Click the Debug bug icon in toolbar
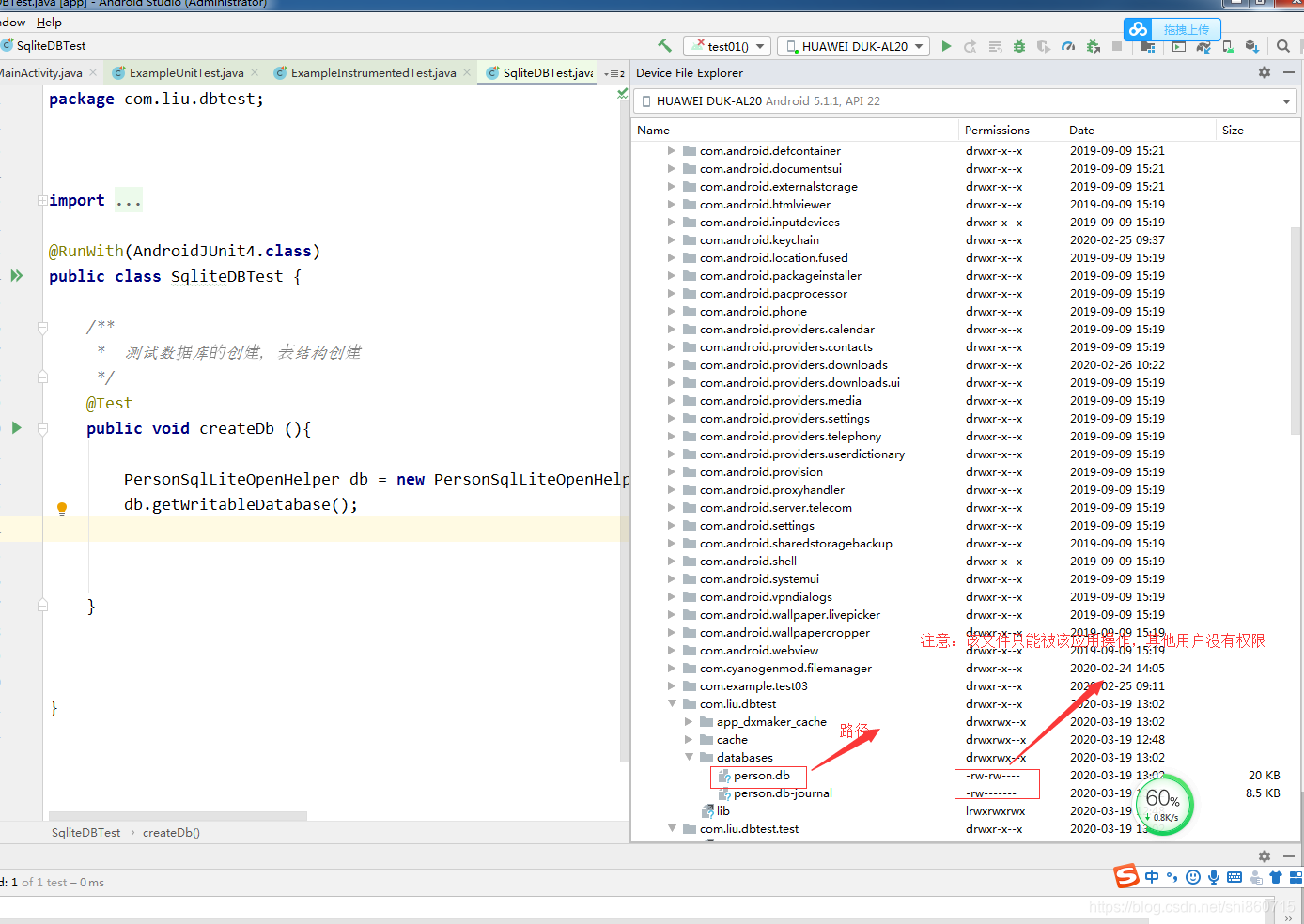The height and width of the screenshot is (924, 1304). click(1019, 46)
